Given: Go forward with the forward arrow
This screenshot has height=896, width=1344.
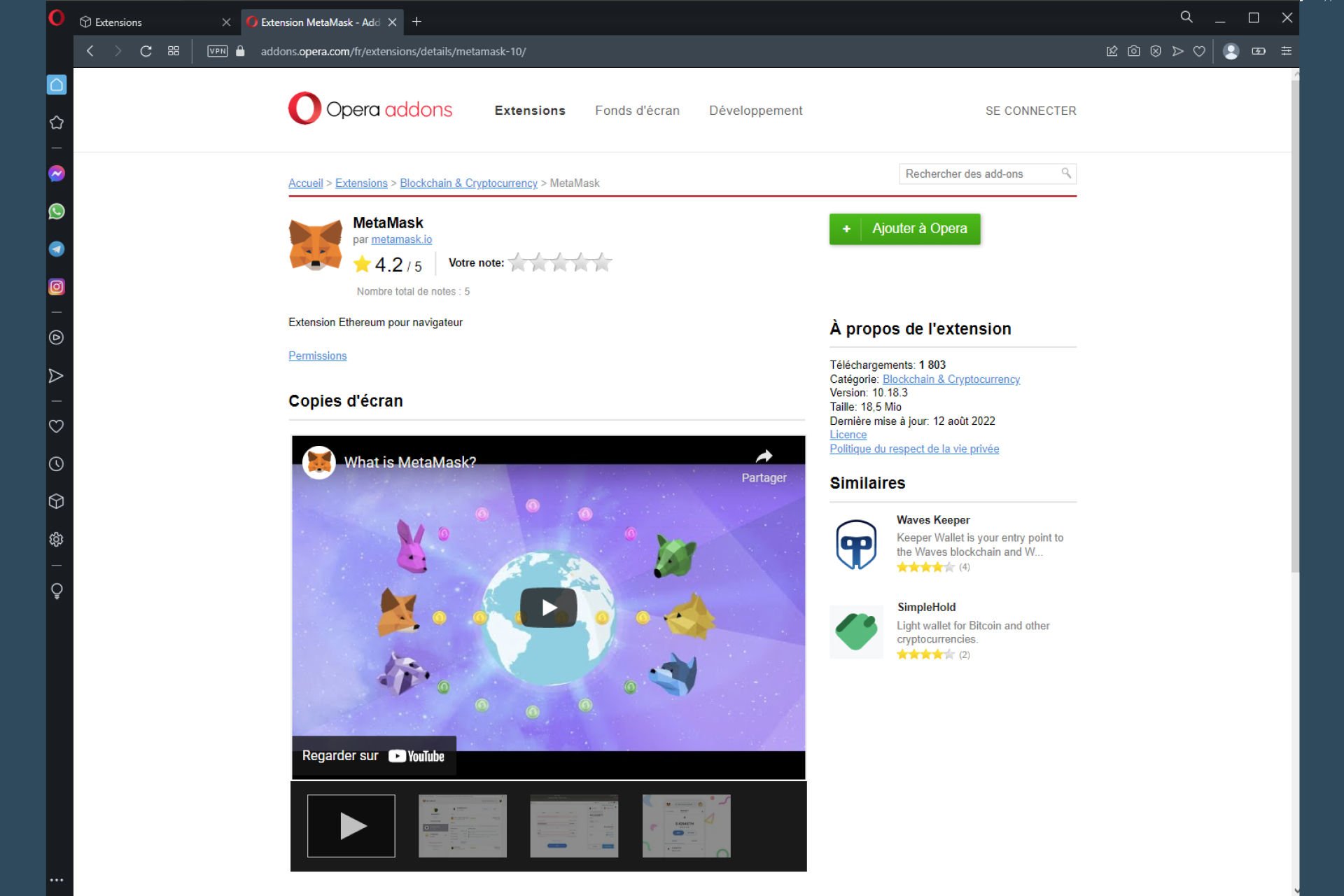Looking at the screenshot, I should [x=118, y=51].
